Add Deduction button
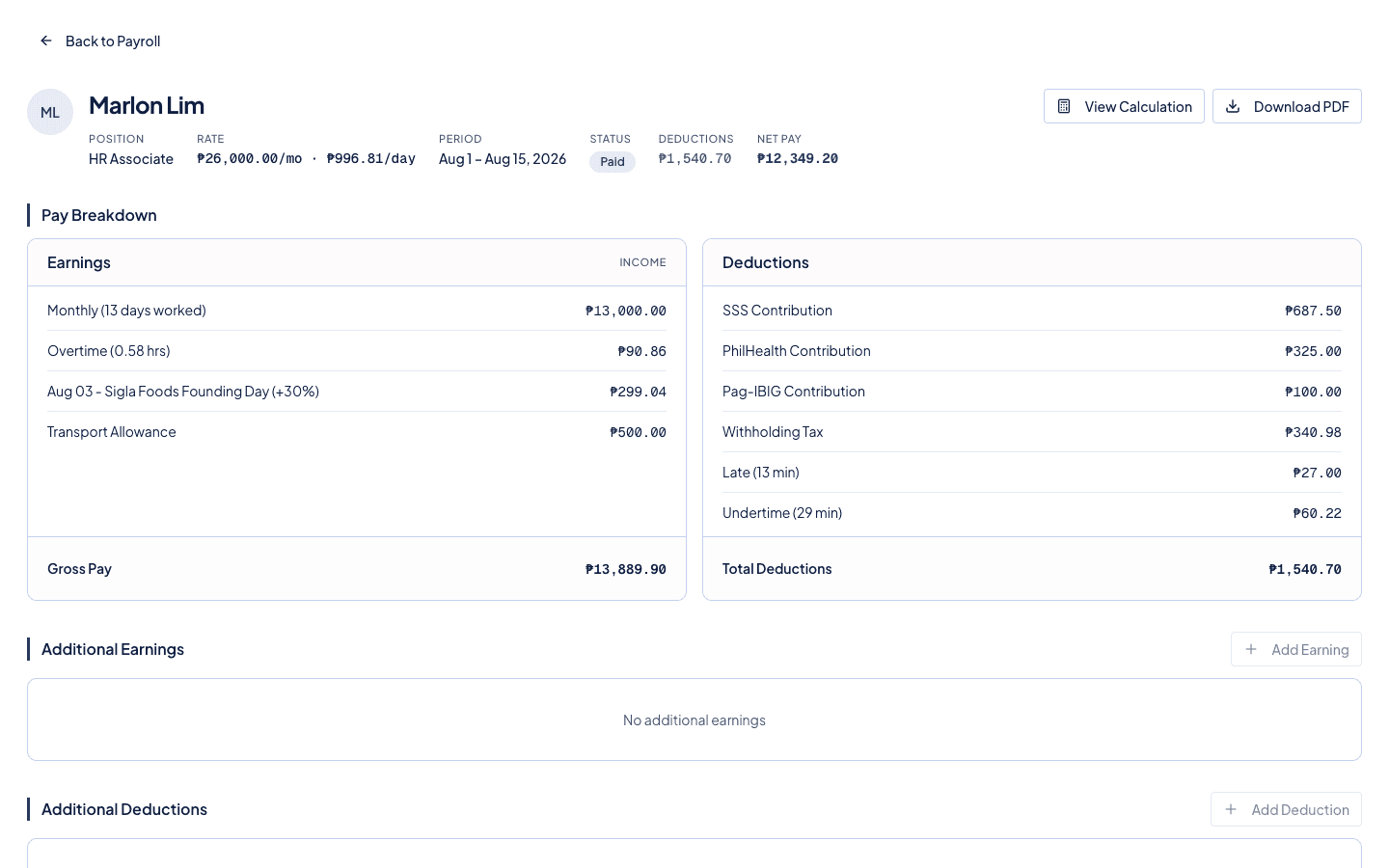1389x868 pixels. coord(1286,809)
